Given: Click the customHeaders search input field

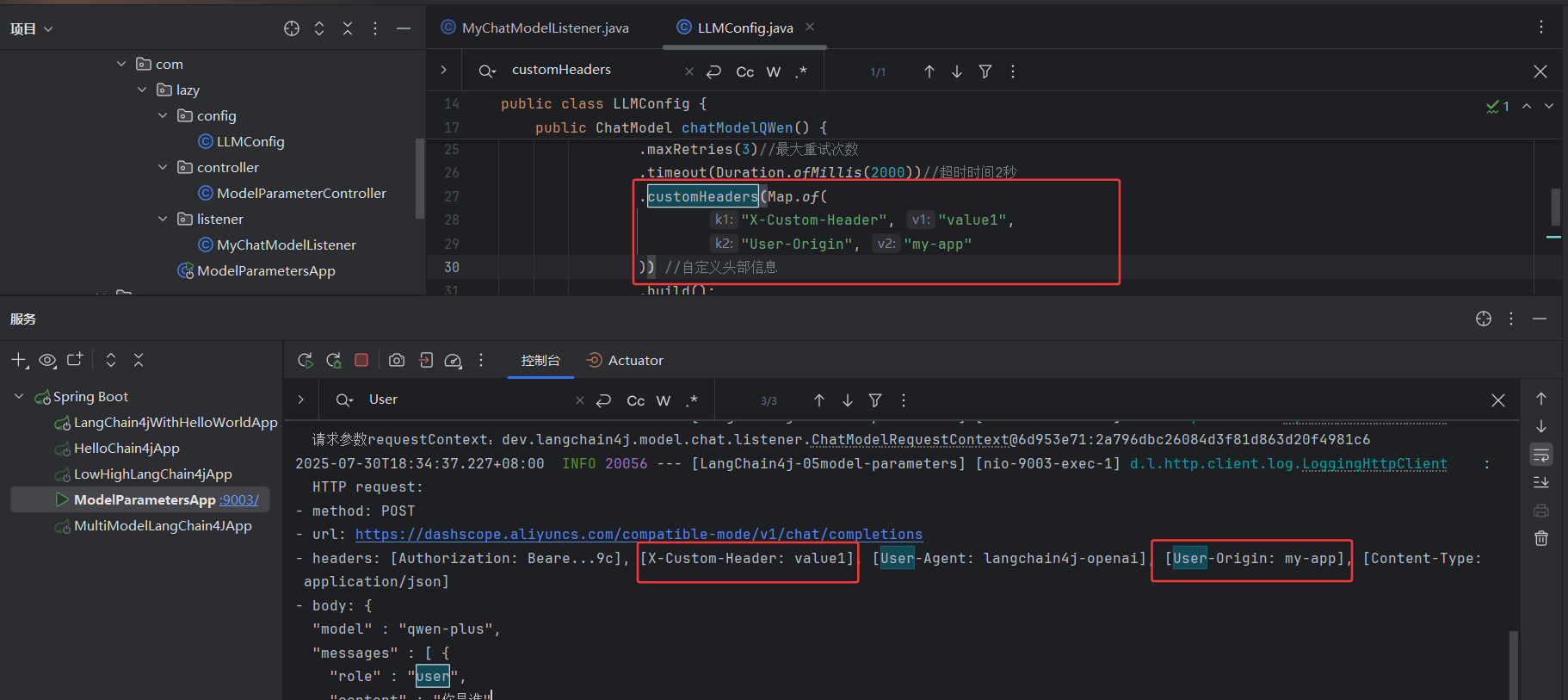Looking at the screenshot, I should point(594,70).
